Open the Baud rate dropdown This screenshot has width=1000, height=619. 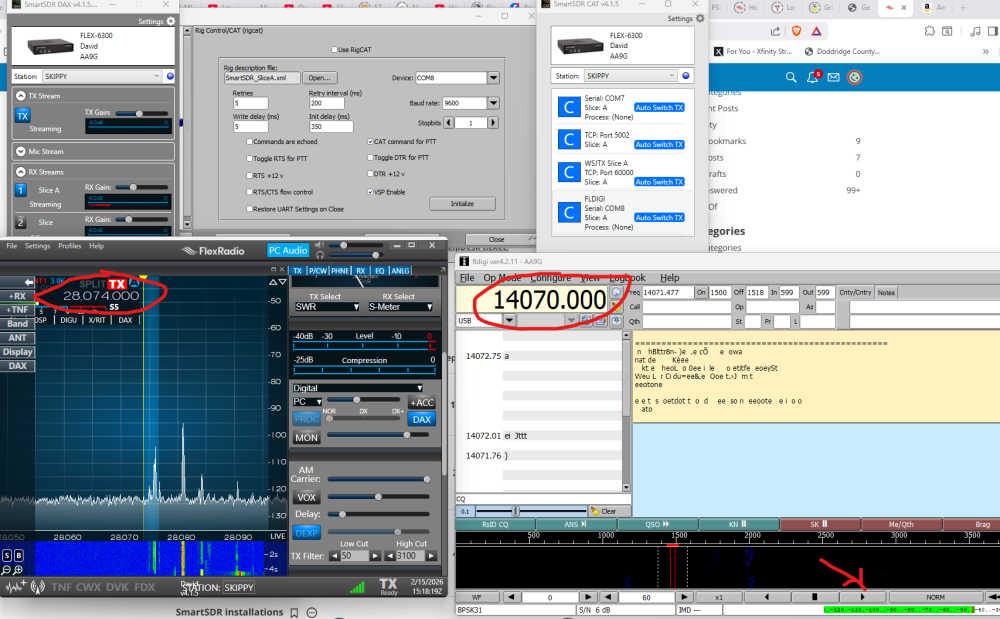point(493,103)
